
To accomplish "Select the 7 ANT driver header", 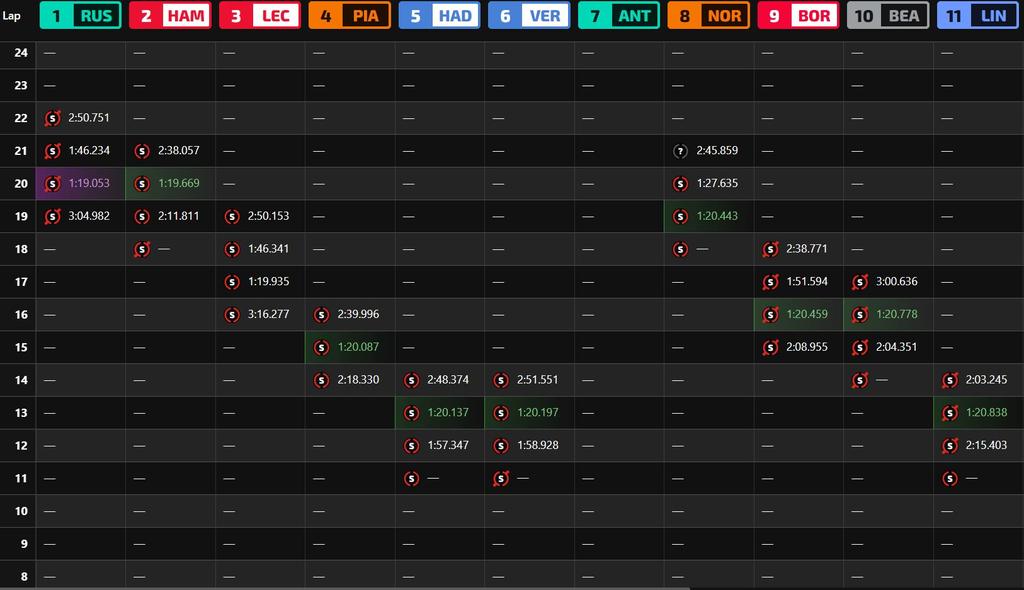I will tap(619, 15).
